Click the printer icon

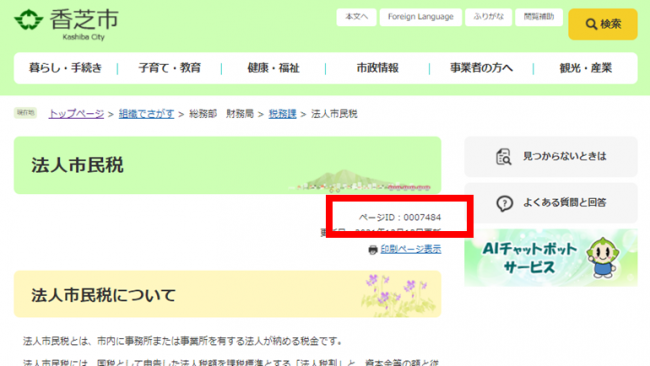(373, 250)
